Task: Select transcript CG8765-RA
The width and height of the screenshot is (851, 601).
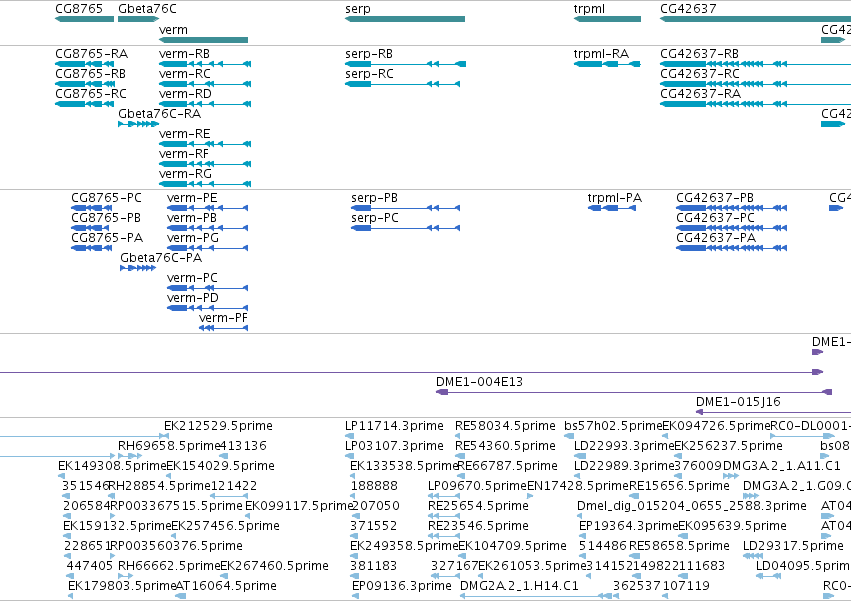Action: [85, 64]
